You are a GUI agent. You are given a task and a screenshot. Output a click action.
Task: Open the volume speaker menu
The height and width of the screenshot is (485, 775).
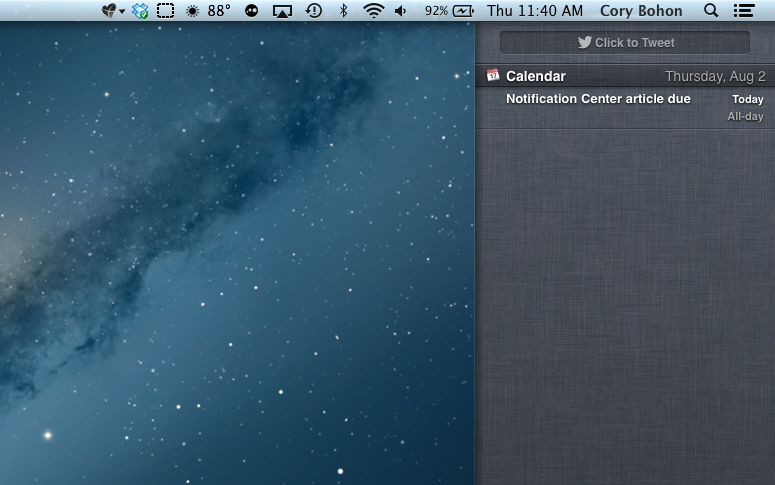pos(401,11)
